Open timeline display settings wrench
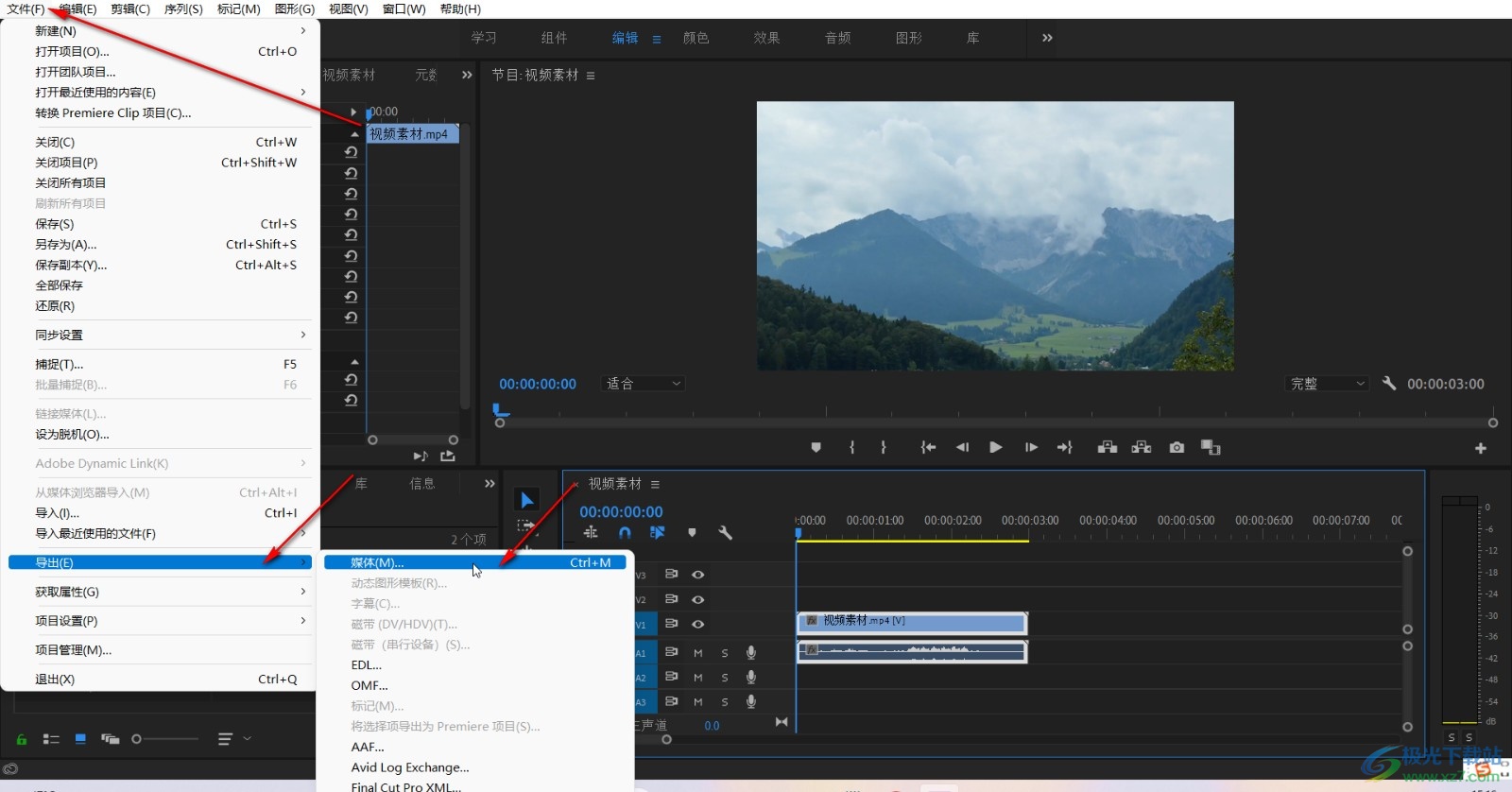 (726, 533)
